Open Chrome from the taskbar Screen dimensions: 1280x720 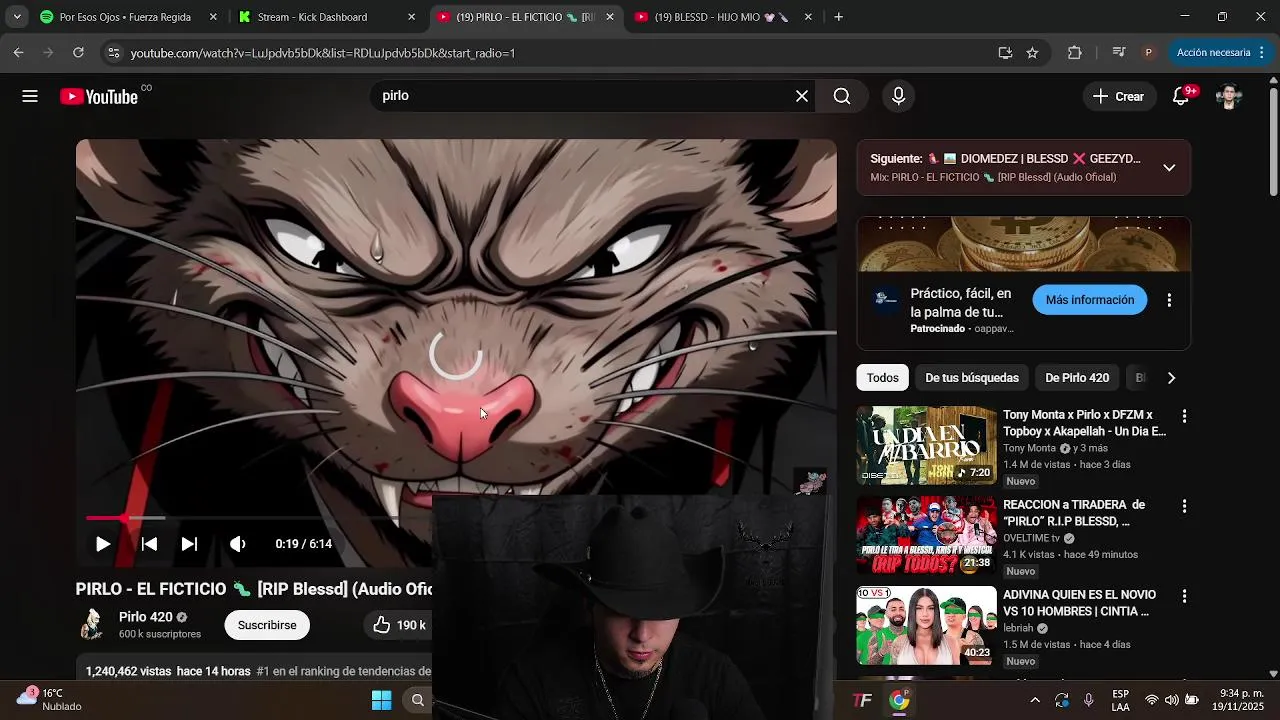[x=900, y=700]
